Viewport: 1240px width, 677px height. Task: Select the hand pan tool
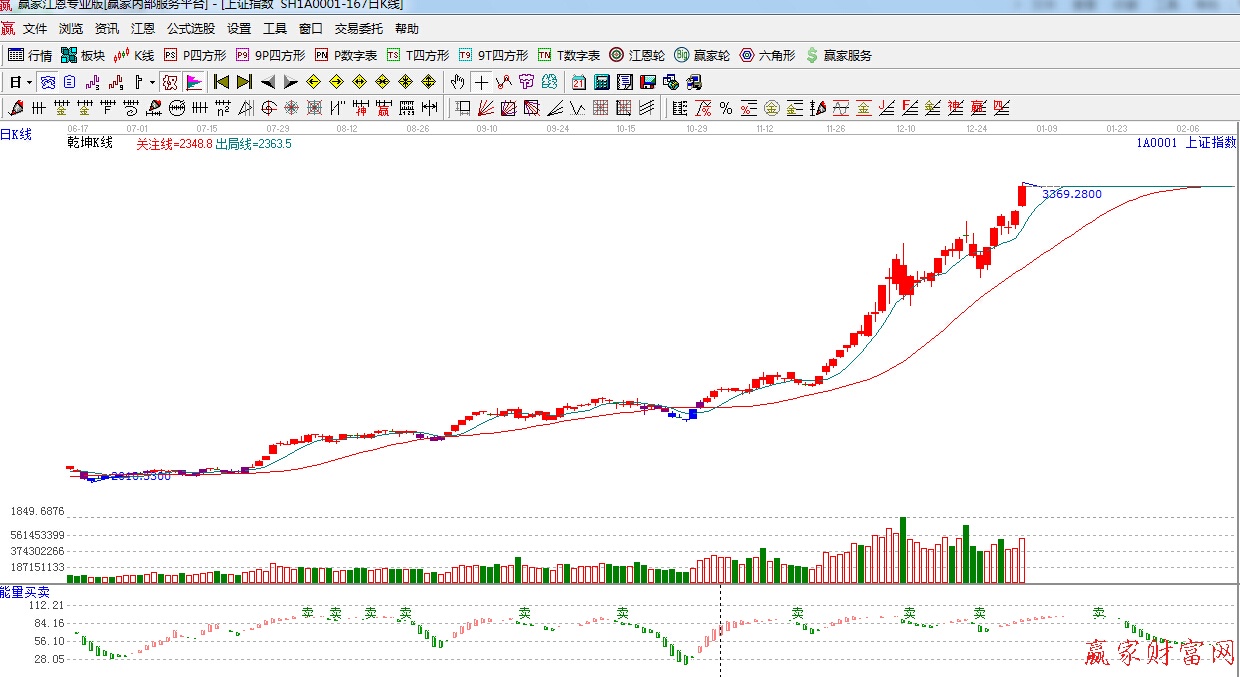pyautogui.click(x=457, y=82)
